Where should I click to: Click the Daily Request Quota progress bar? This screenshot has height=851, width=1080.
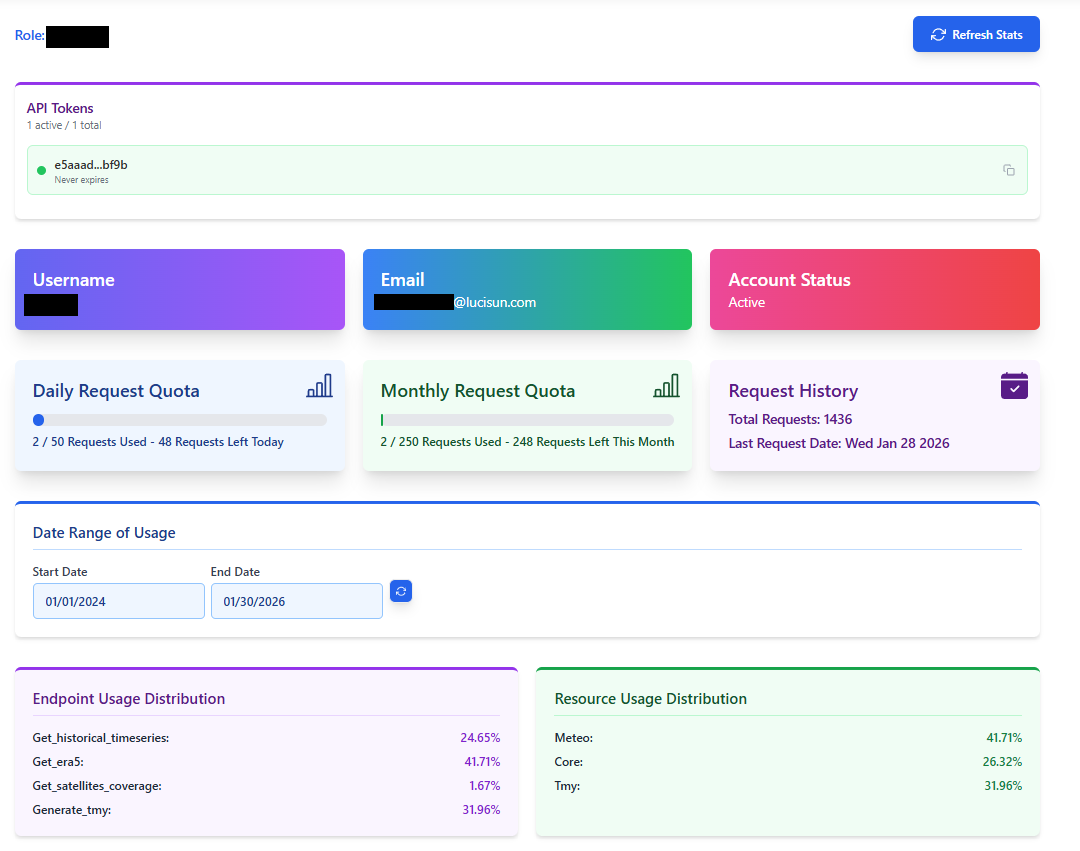click(180, 420)
